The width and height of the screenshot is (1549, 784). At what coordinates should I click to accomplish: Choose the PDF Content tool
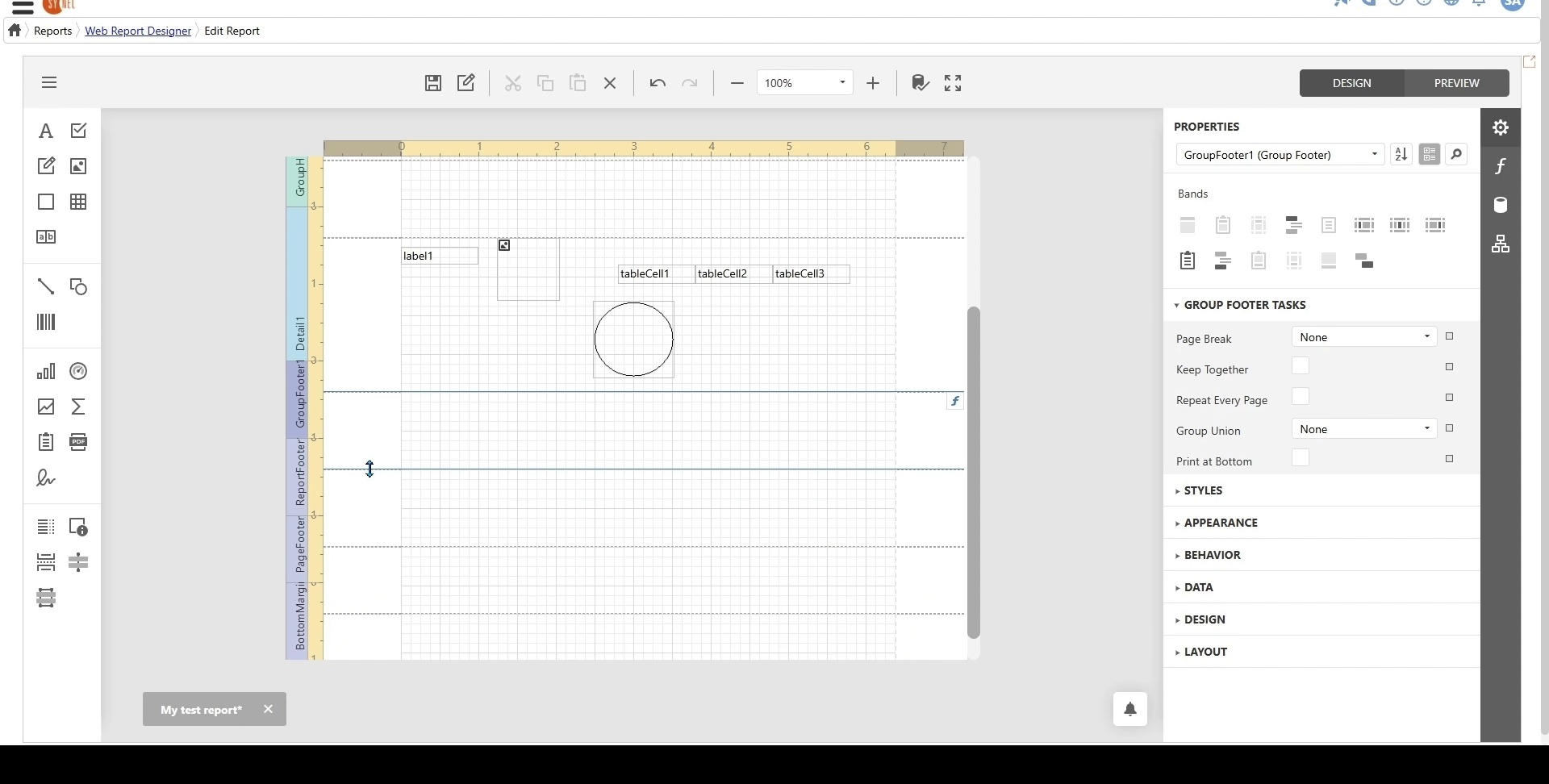coord(78,442)
